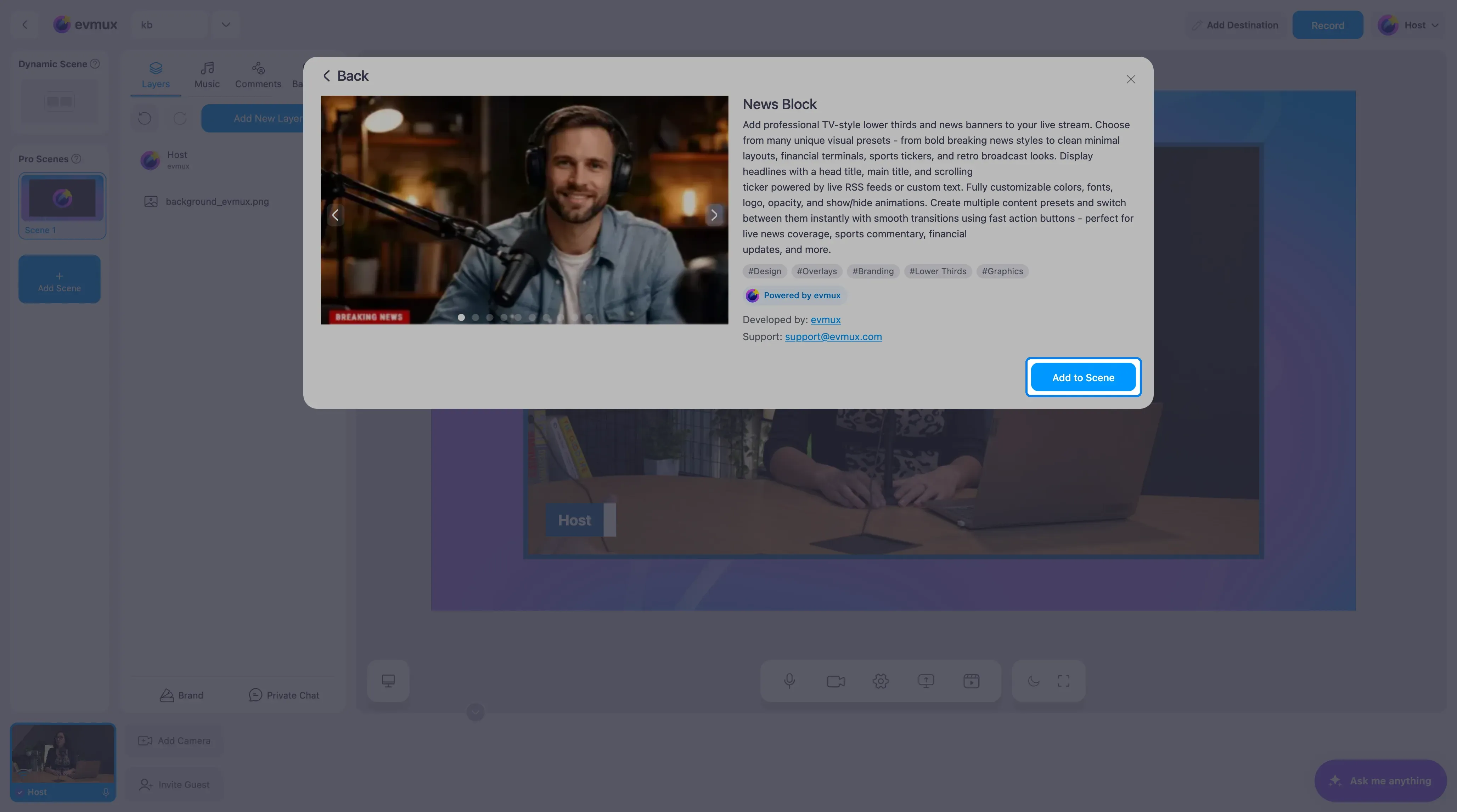Go Back from News Block details
The image size is (1457, 812).
point(345,76)
